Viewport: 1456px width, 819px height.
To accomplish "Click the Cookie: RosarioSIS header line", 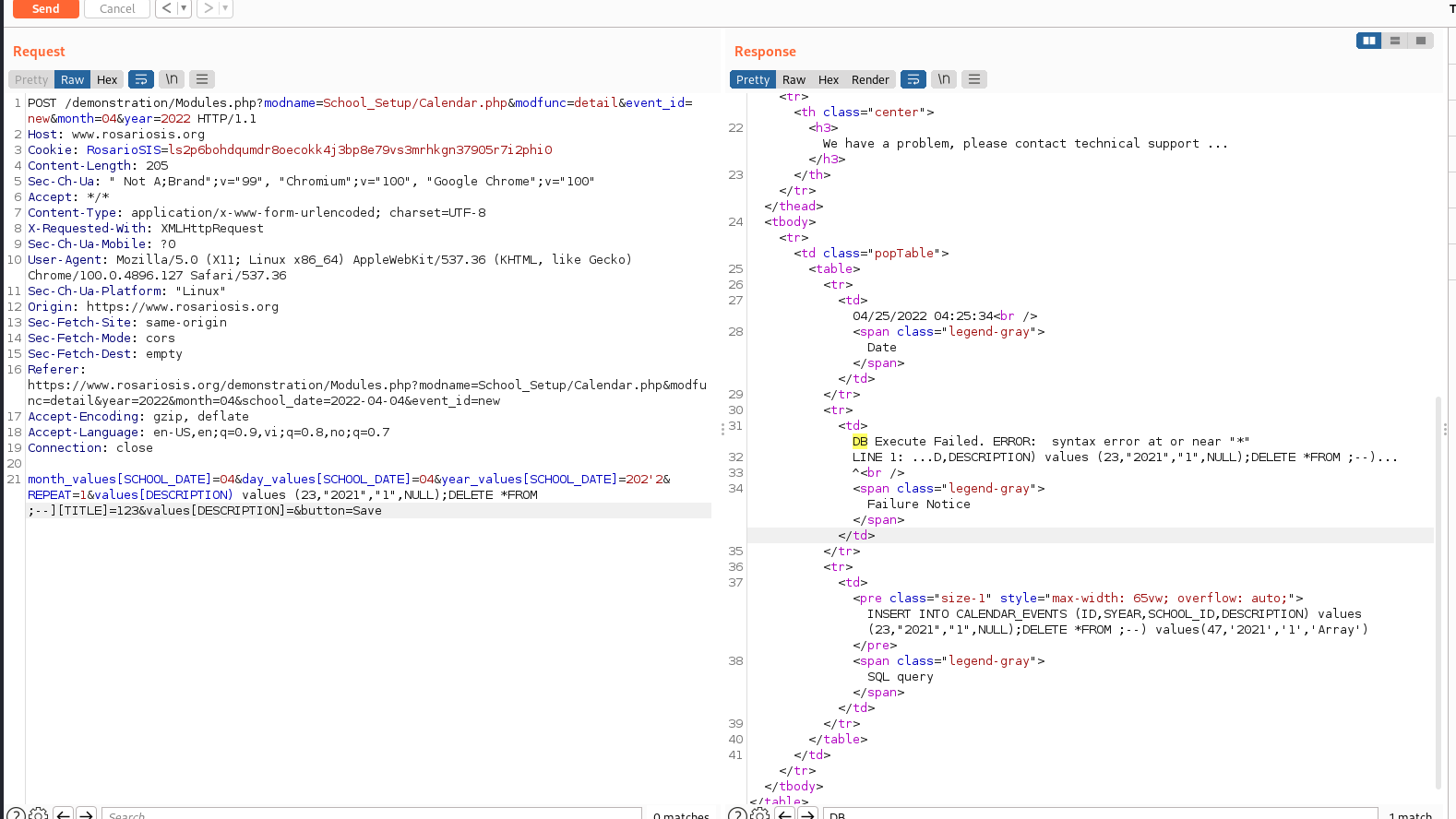I will coord(290,149).
